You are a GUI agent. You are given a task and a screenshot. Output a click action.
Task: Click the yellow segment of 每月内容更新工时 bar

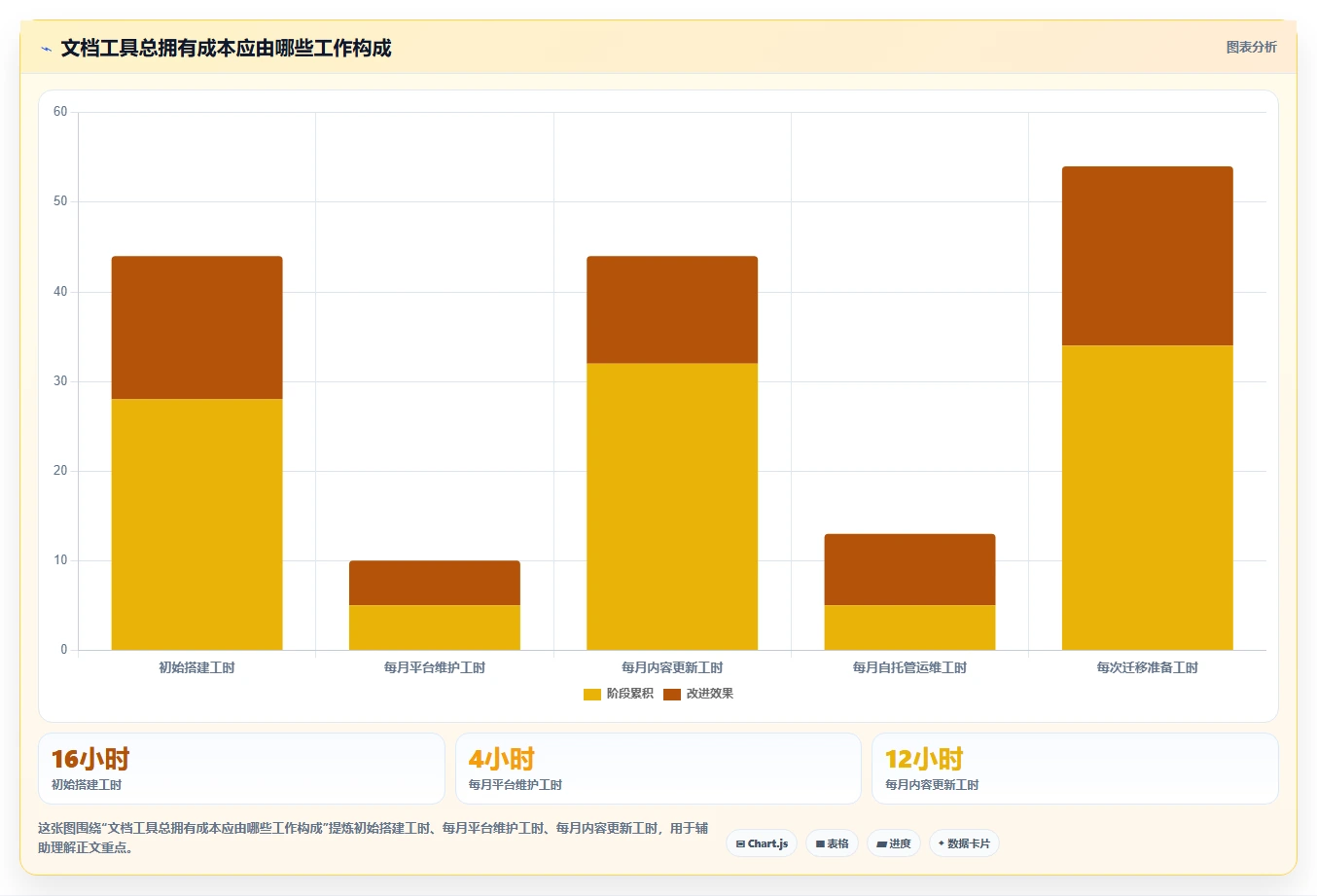point(672,507)
